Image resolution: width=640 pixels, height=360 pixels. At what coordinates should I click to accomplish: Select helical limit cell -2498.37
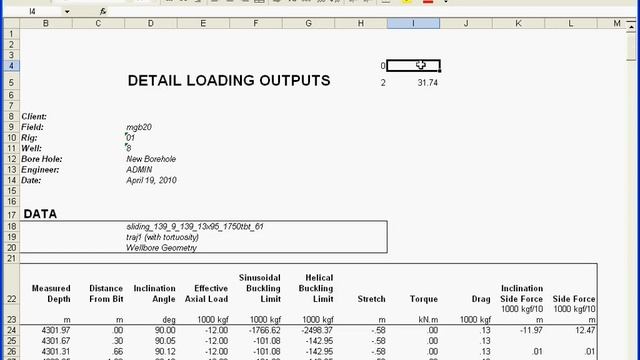click(317, 330)
